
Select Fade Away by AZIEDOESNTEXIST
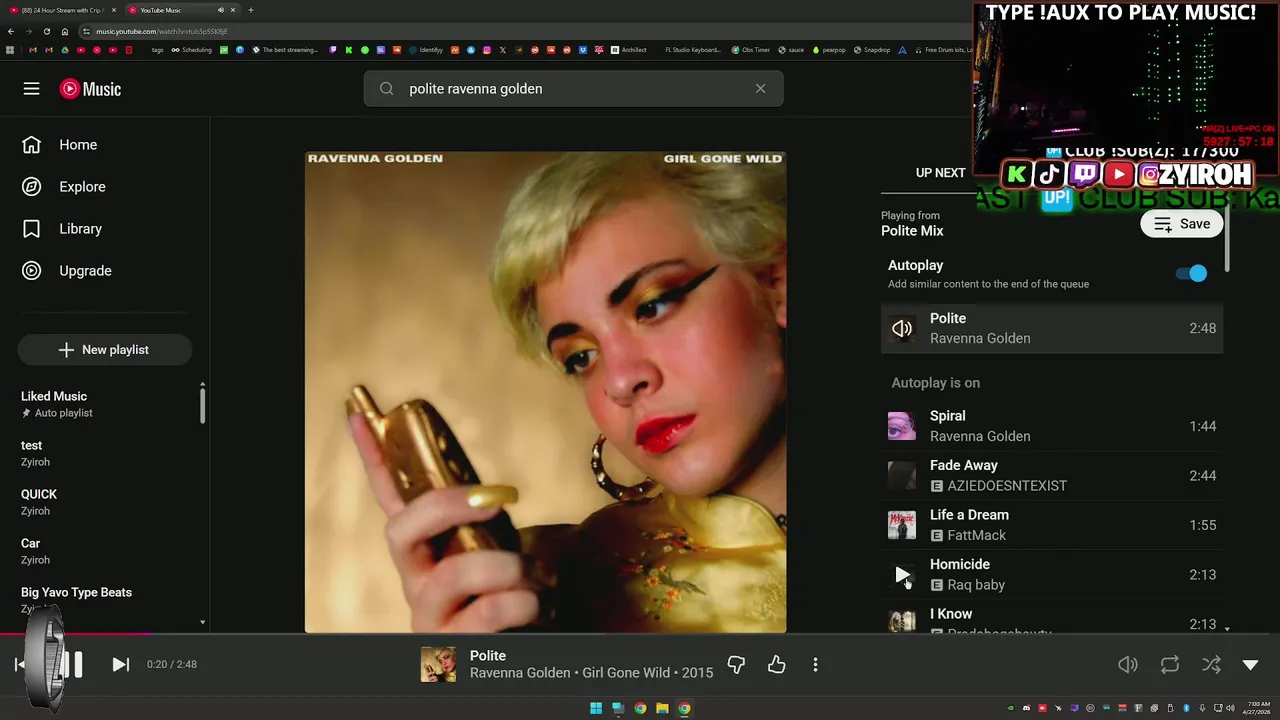[1052, 476]
